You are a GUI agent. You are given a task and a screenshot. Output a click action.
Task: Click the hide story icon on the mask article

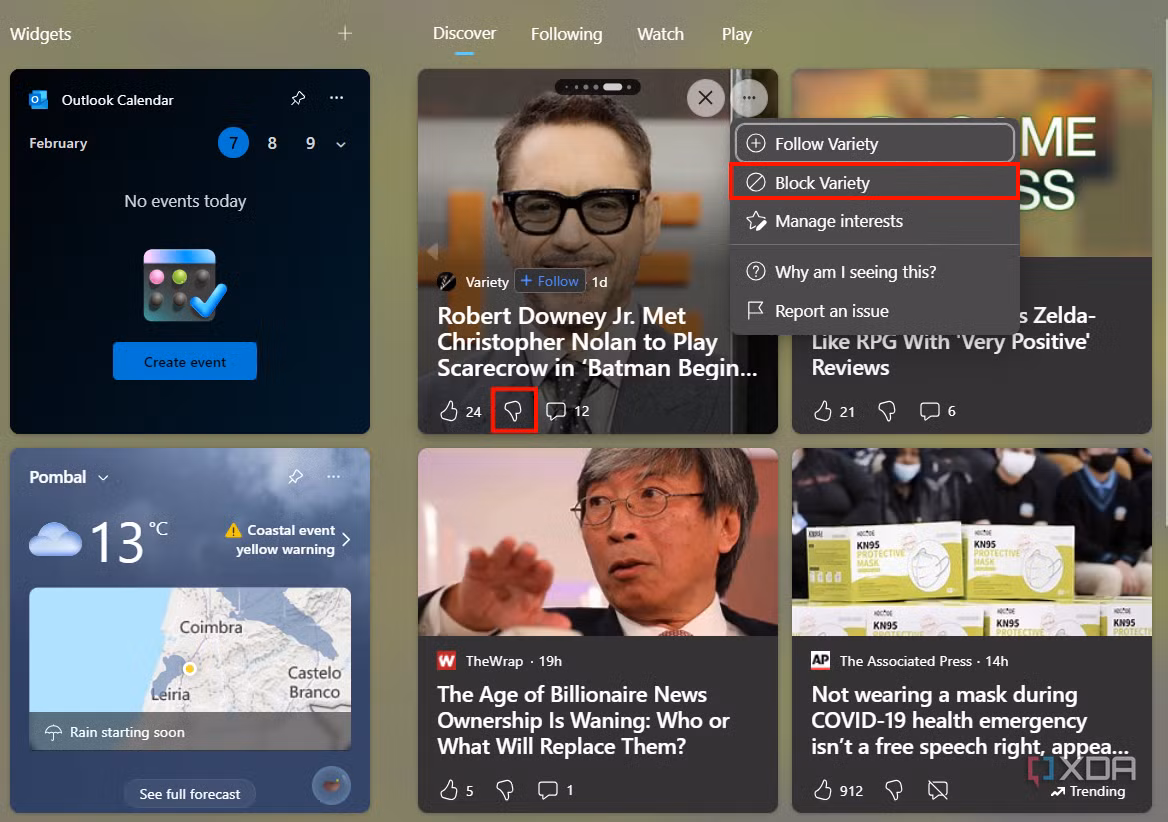tap(938, 790)
